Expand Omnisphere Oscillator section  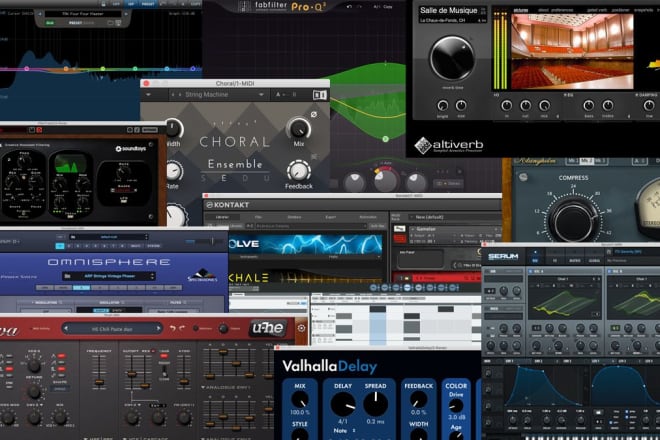pos(109,302)
